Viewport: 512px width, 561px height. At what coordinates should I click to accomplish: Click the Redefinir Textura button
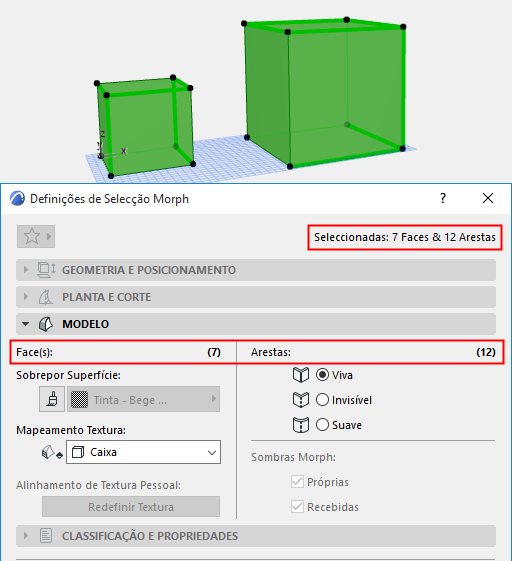[x=131, y=507]
